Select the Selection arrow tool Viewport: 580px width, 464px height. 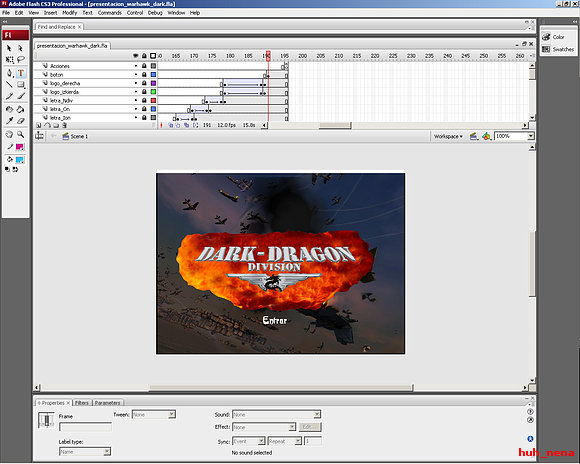coord(9,48)
